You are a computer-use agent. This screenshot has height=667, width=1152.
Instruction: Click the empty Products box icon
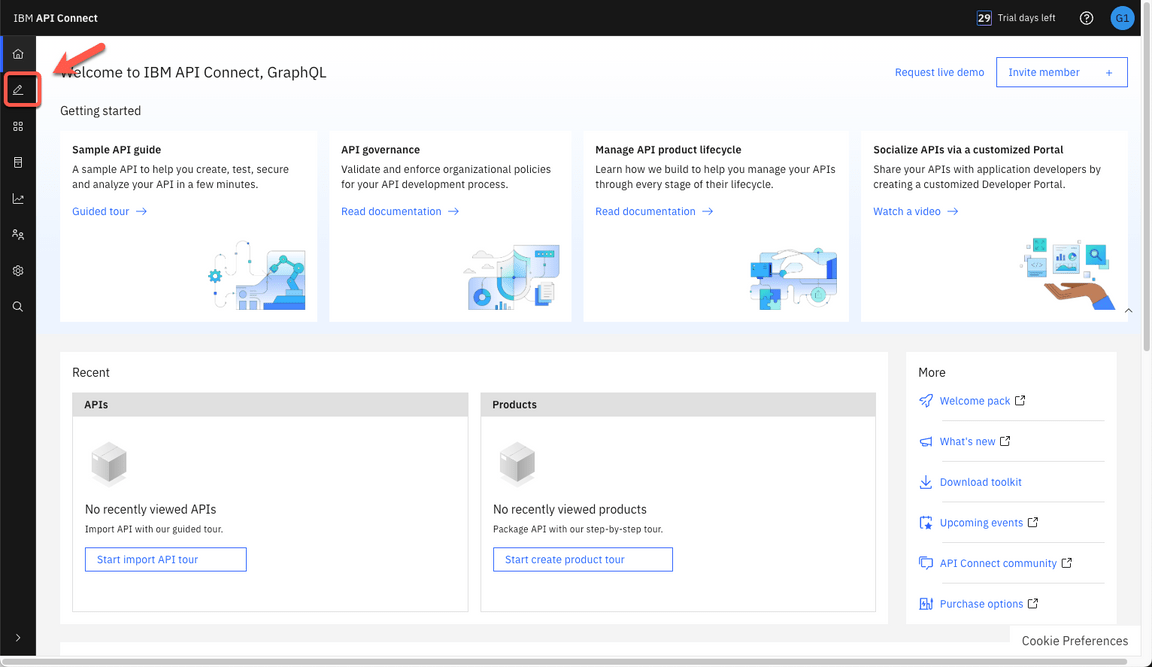click(x=517, y=463)
